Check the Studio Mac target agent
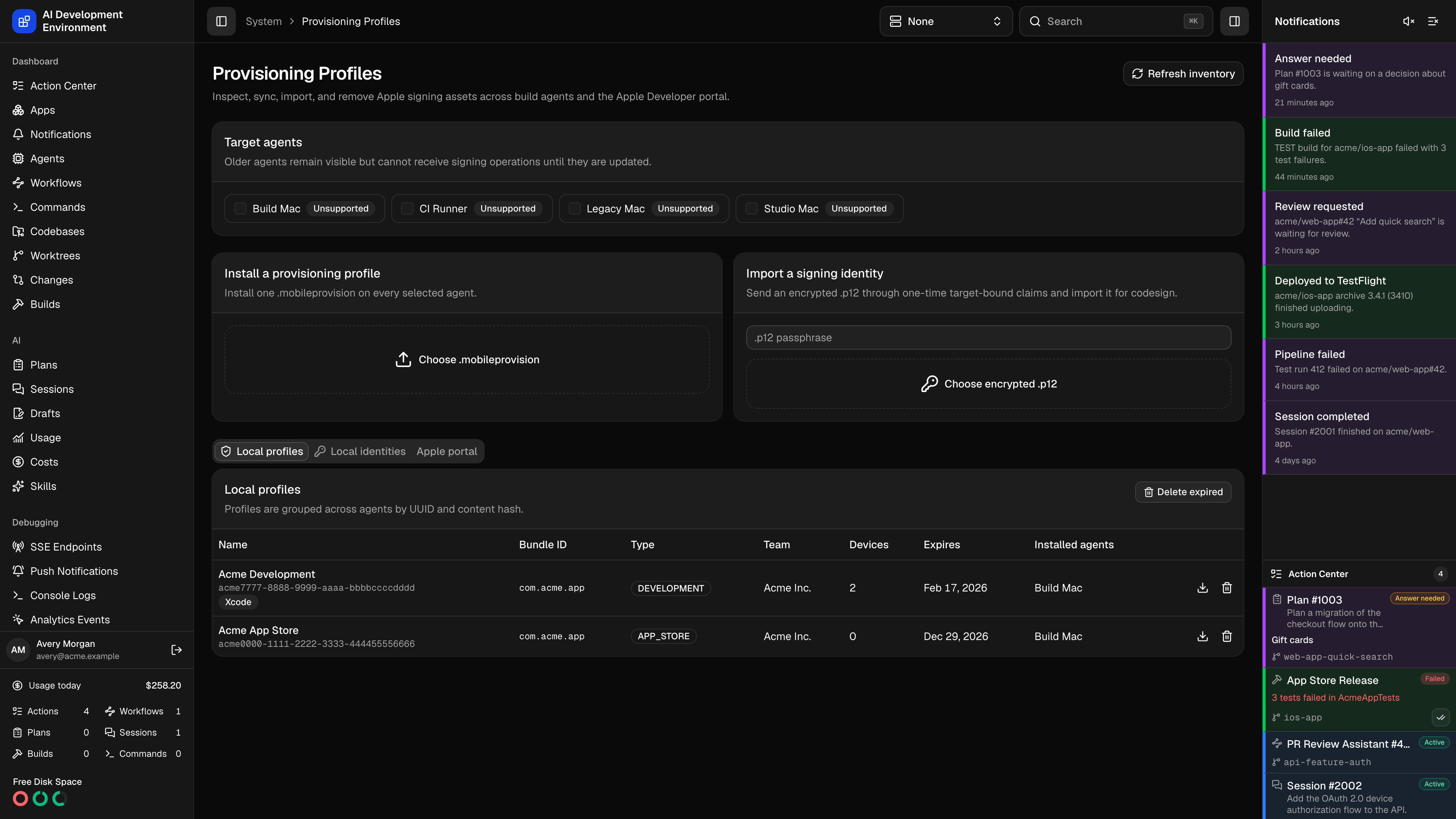The image size is (1456, 819). point(752,209)
